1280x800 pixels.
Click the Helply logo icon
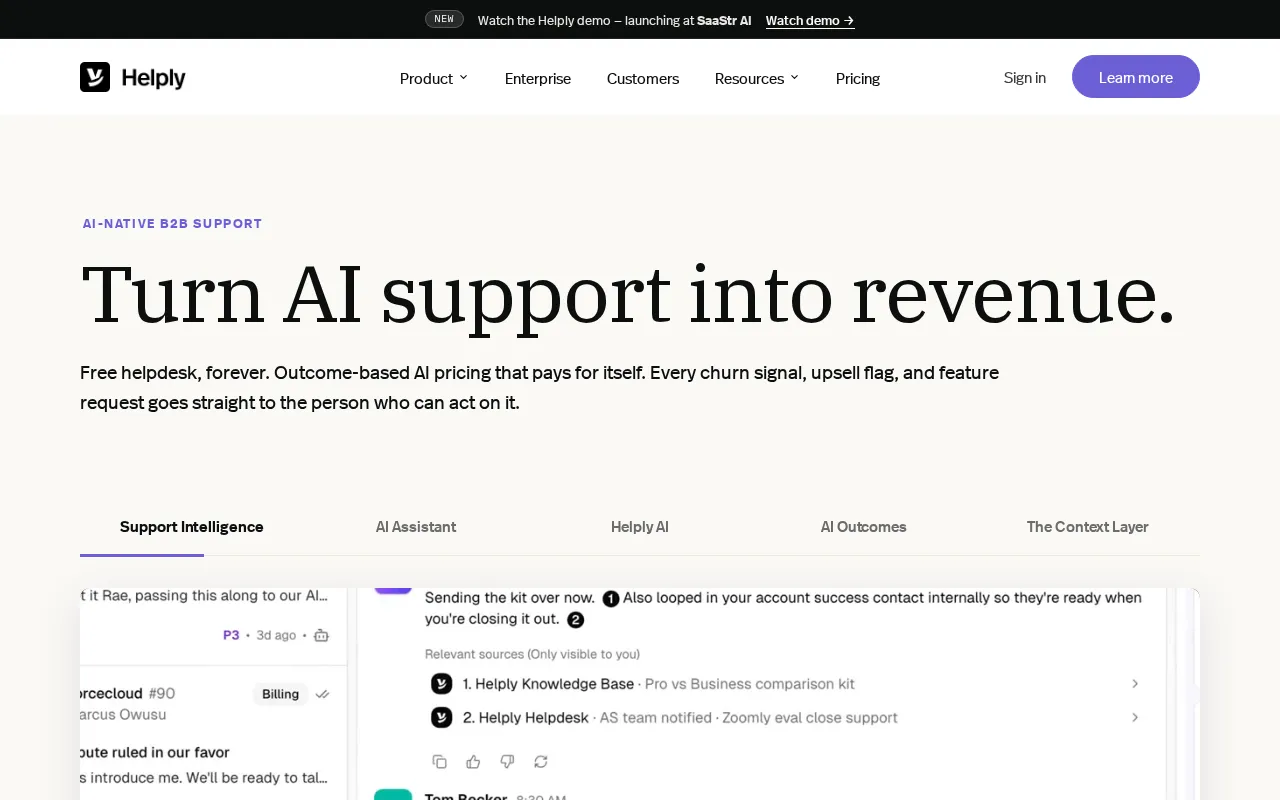95,77
